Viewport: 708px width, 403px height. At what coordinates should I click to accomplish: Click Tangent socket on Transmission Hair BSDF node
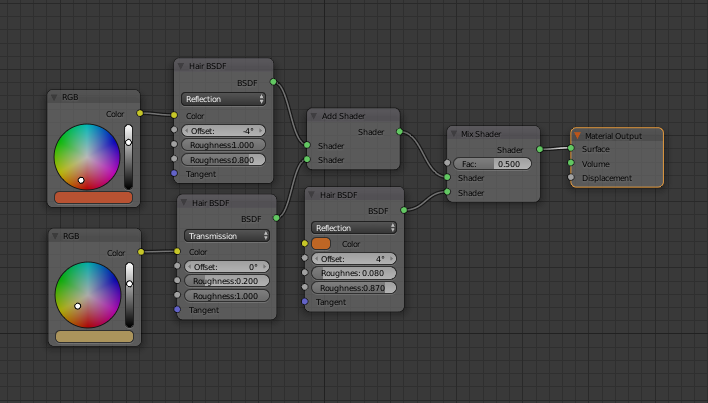click(177, 310)
